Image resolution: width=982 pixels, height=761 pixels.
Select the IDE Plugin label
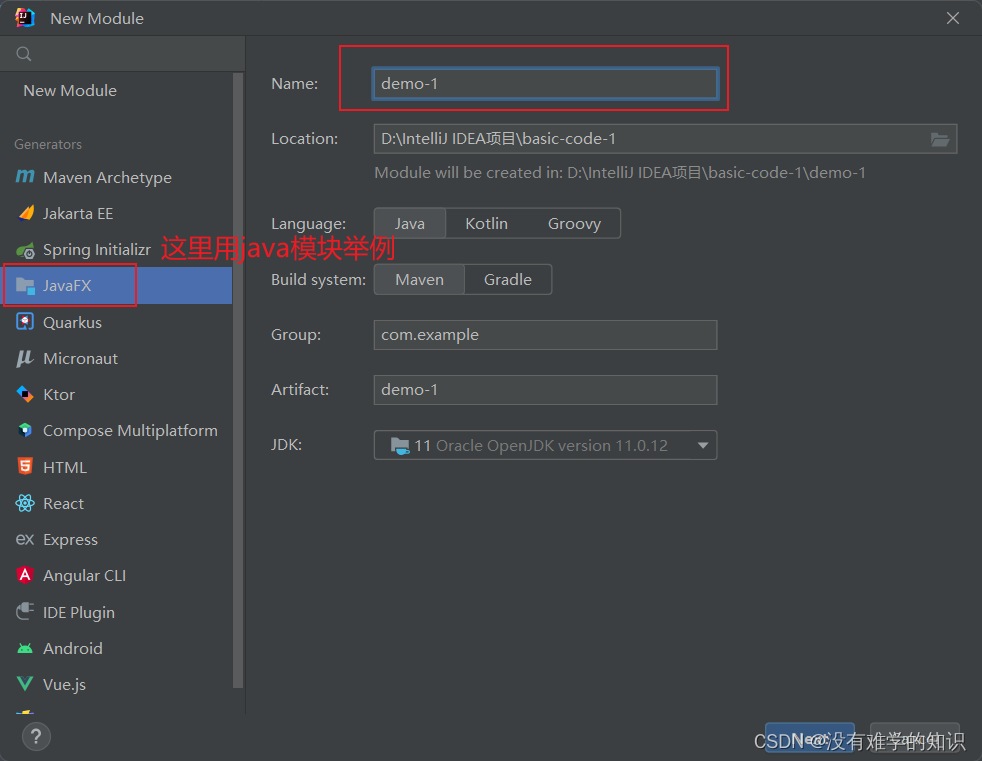[x=79, y=613]
